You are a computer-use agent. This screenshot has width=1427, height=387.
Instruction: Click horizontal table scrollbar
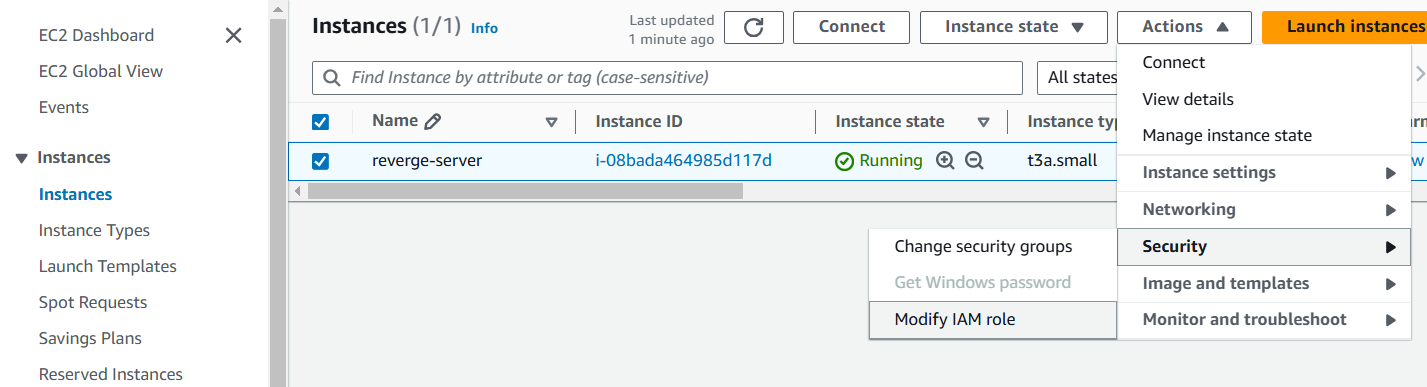(525, 190)
